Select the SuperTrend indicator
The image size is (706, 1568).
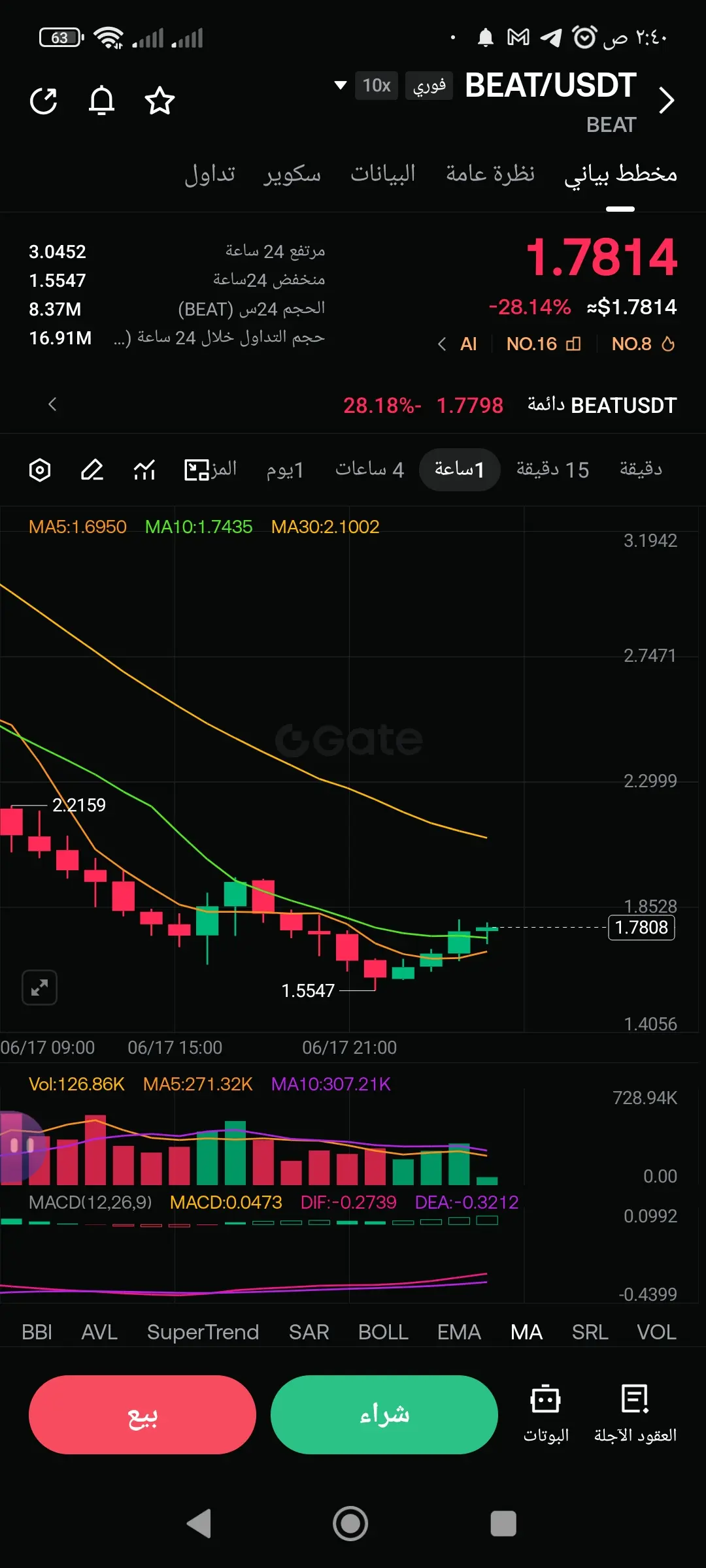click(203, 1332)
